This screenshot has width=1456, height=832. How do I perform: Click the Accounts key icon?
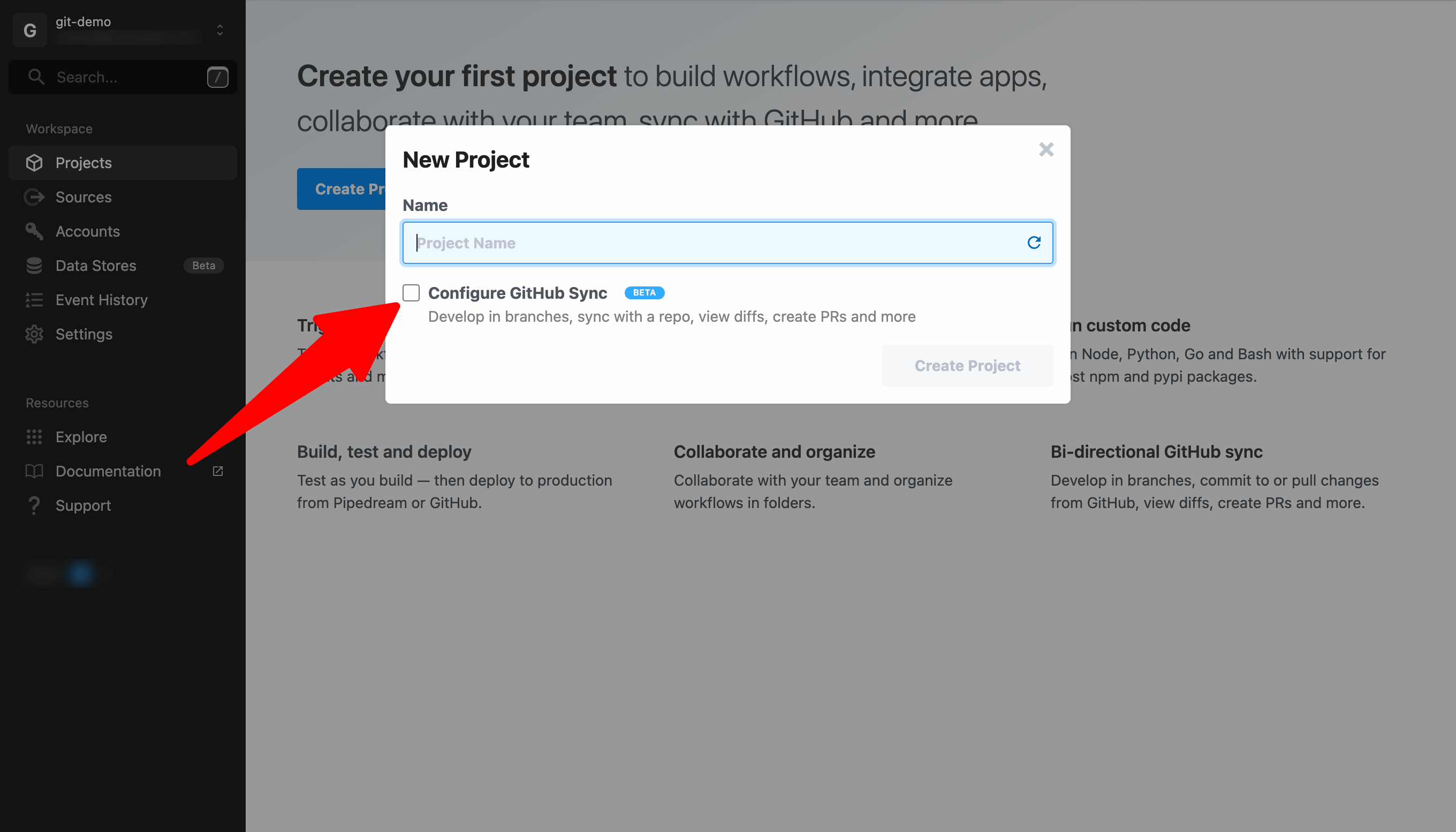(34, 231)
